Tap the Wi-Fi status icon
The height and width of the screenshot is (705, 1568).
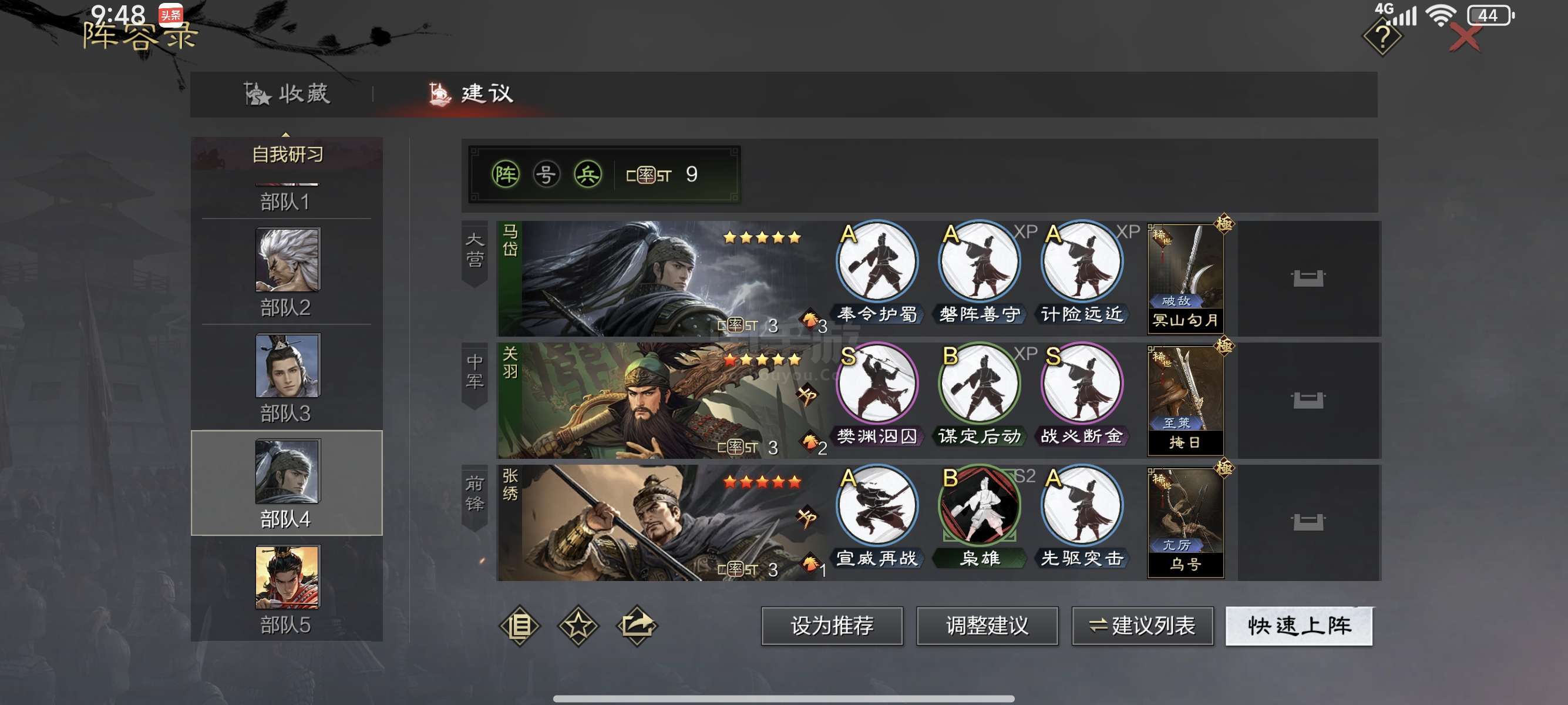coord(1441,15)
